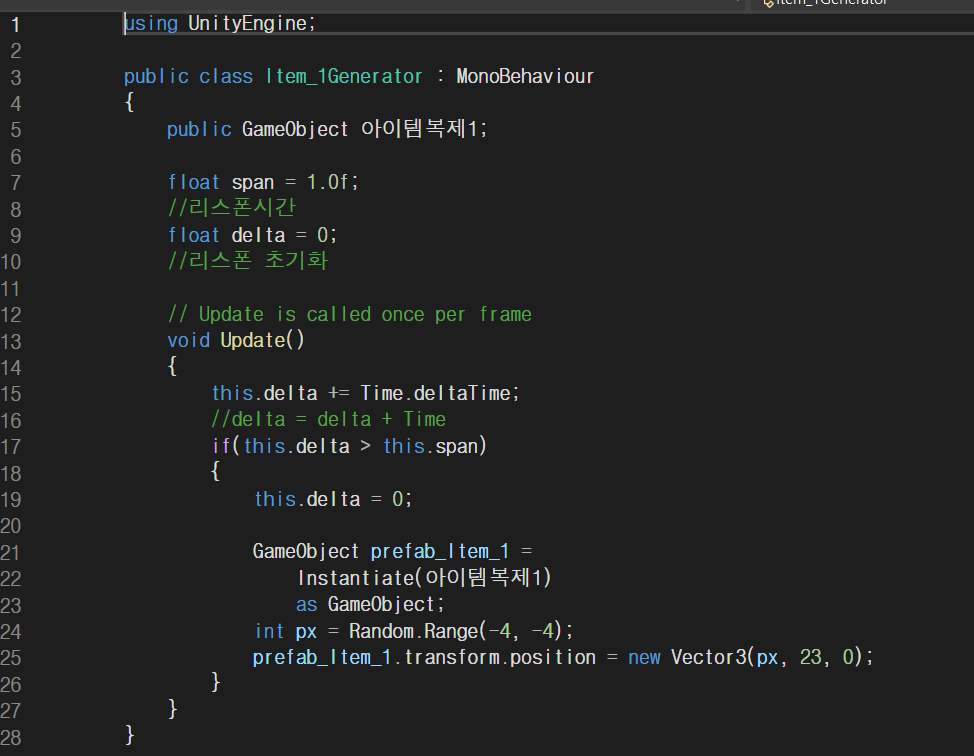Click 'as GameObject;' on line 23
Viewport: 974px width, 756px height.
tap(371, 604)
